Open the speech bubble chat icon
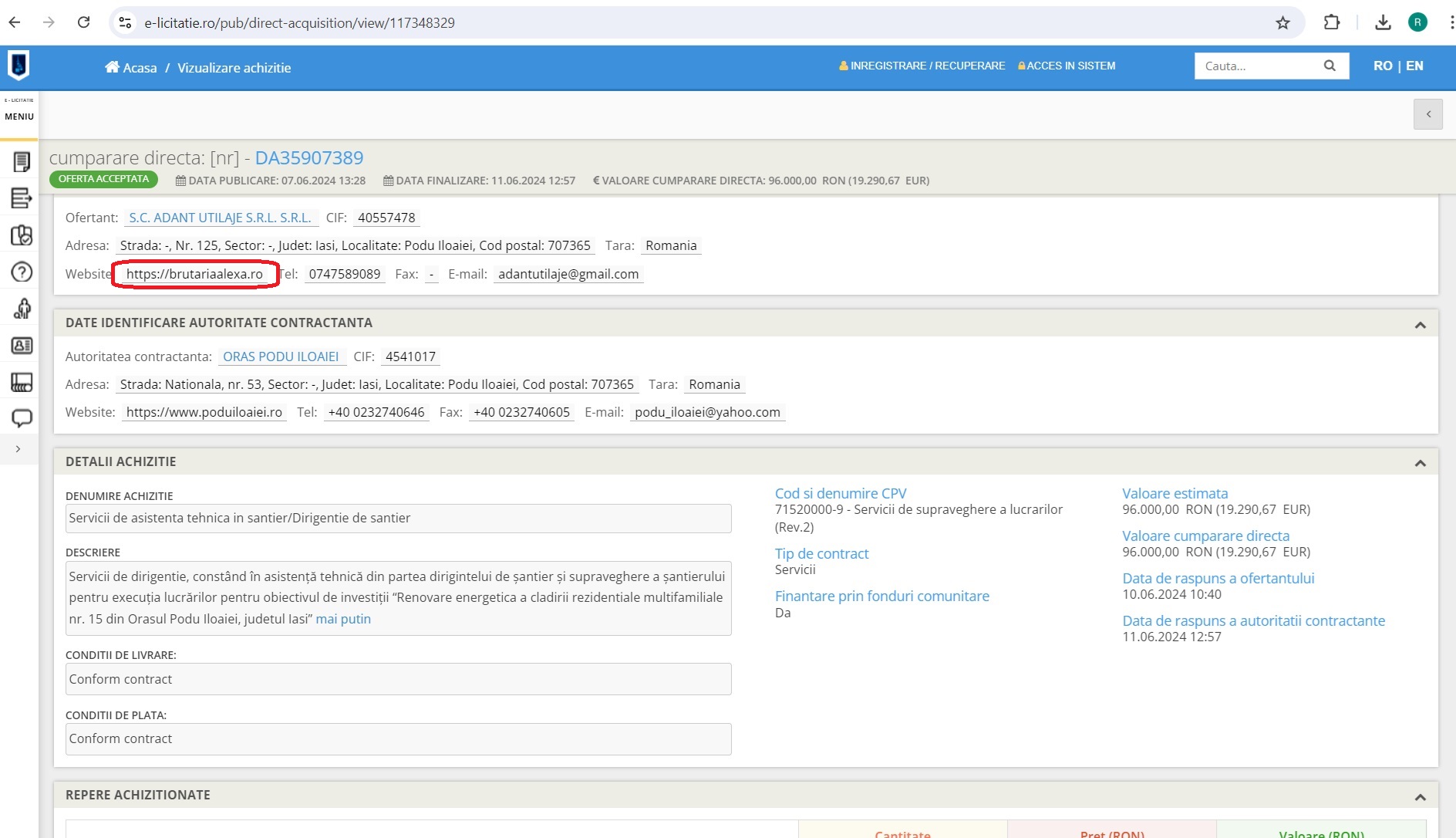Viewport: 1456px width, 838px height. coord(22,418)
